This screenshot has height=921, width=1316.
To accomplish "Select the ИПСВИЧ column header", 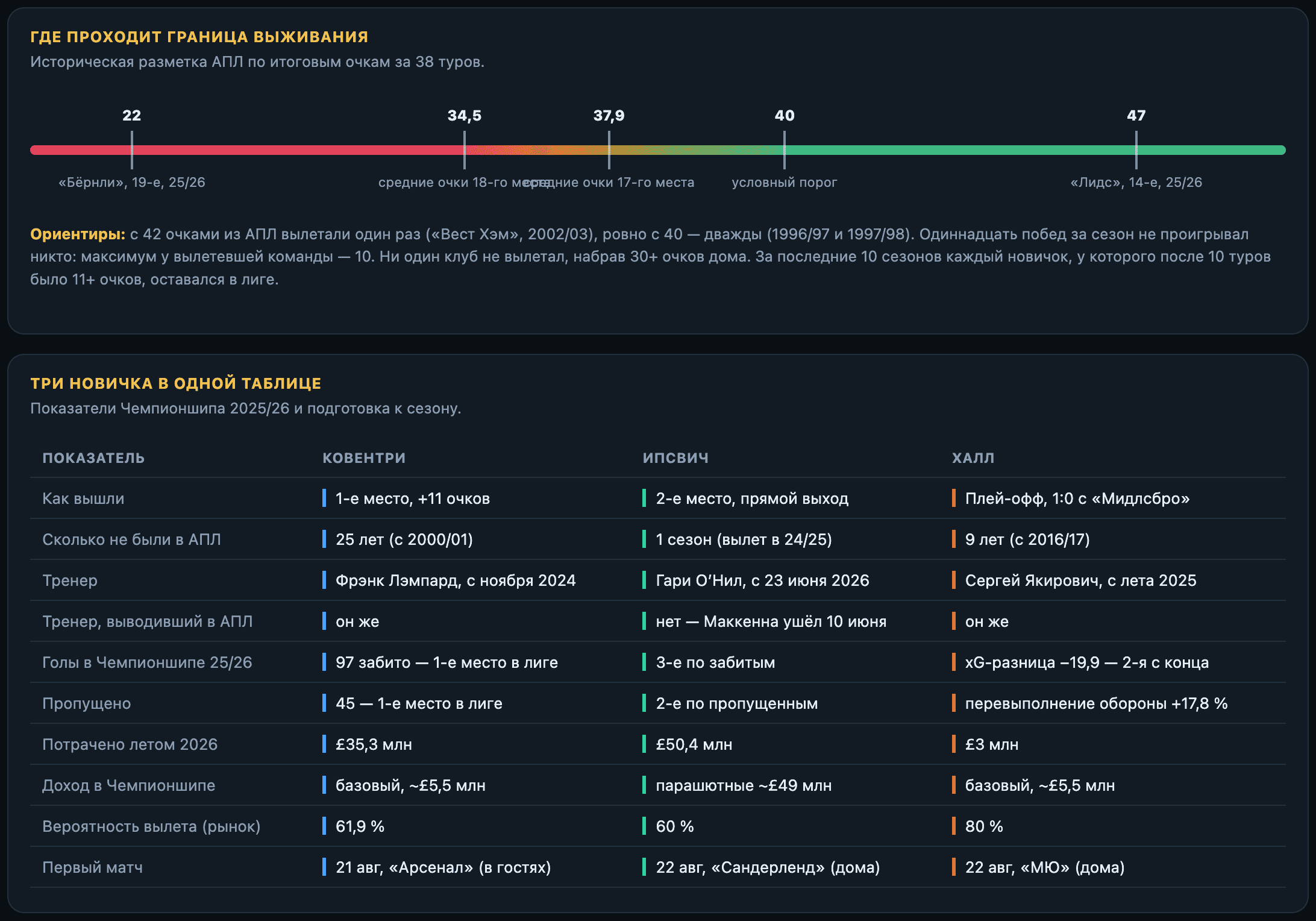I will (675, 458).
